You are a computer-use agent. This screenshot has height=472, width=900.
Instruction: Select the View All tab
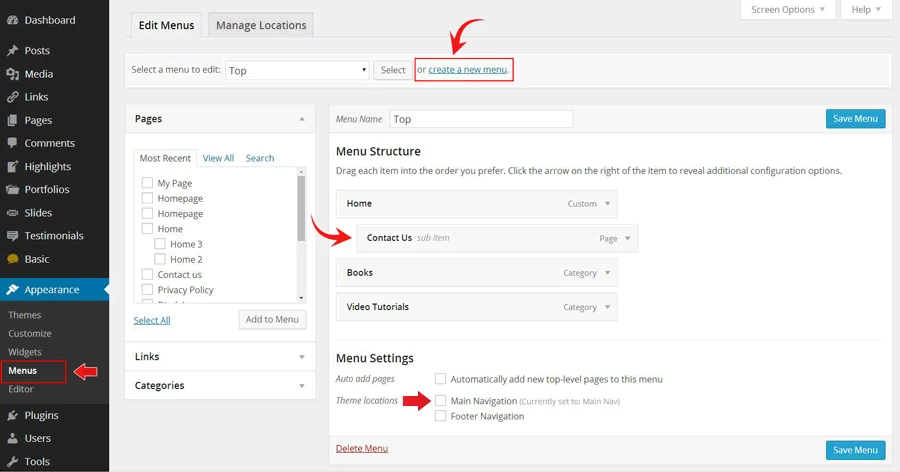pyautogui.click(x=218, y=158)
